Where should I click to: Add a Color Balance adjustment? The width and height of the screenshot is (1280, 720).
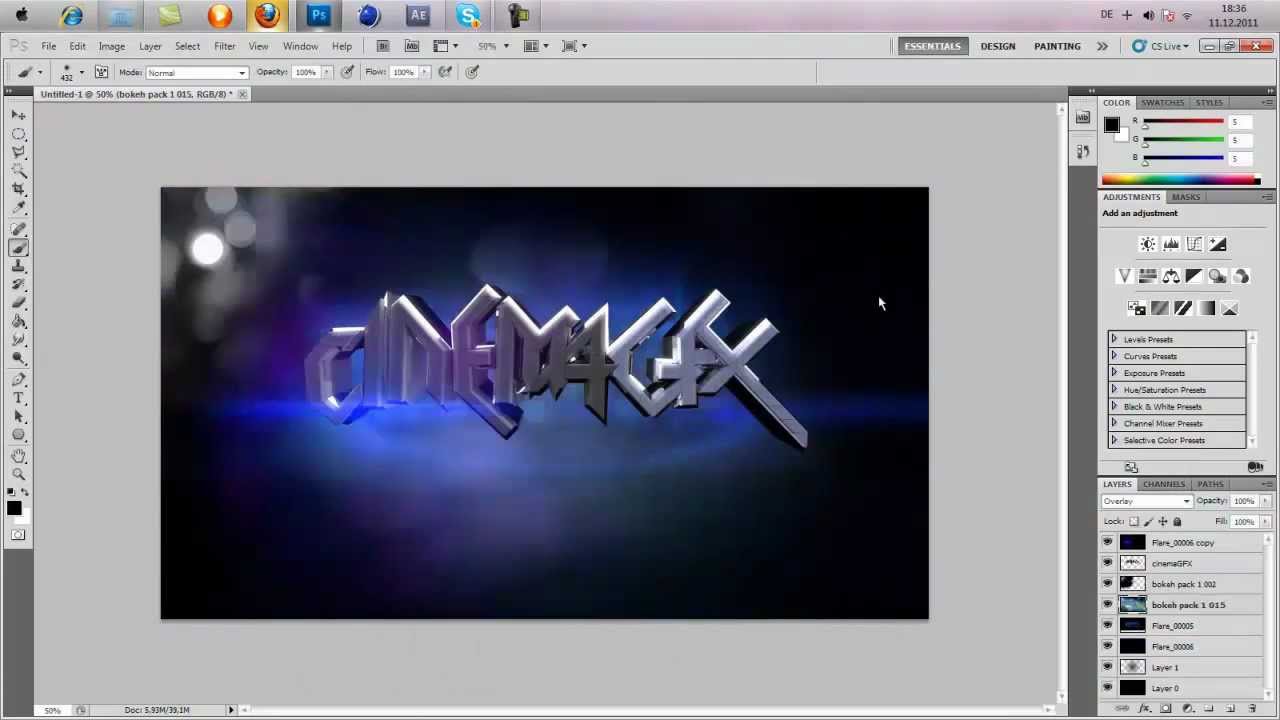coord(1171,276)
